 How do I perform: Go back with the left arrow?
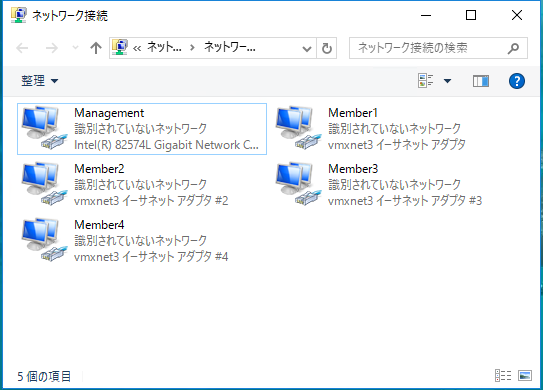click(x=22, y=48)
